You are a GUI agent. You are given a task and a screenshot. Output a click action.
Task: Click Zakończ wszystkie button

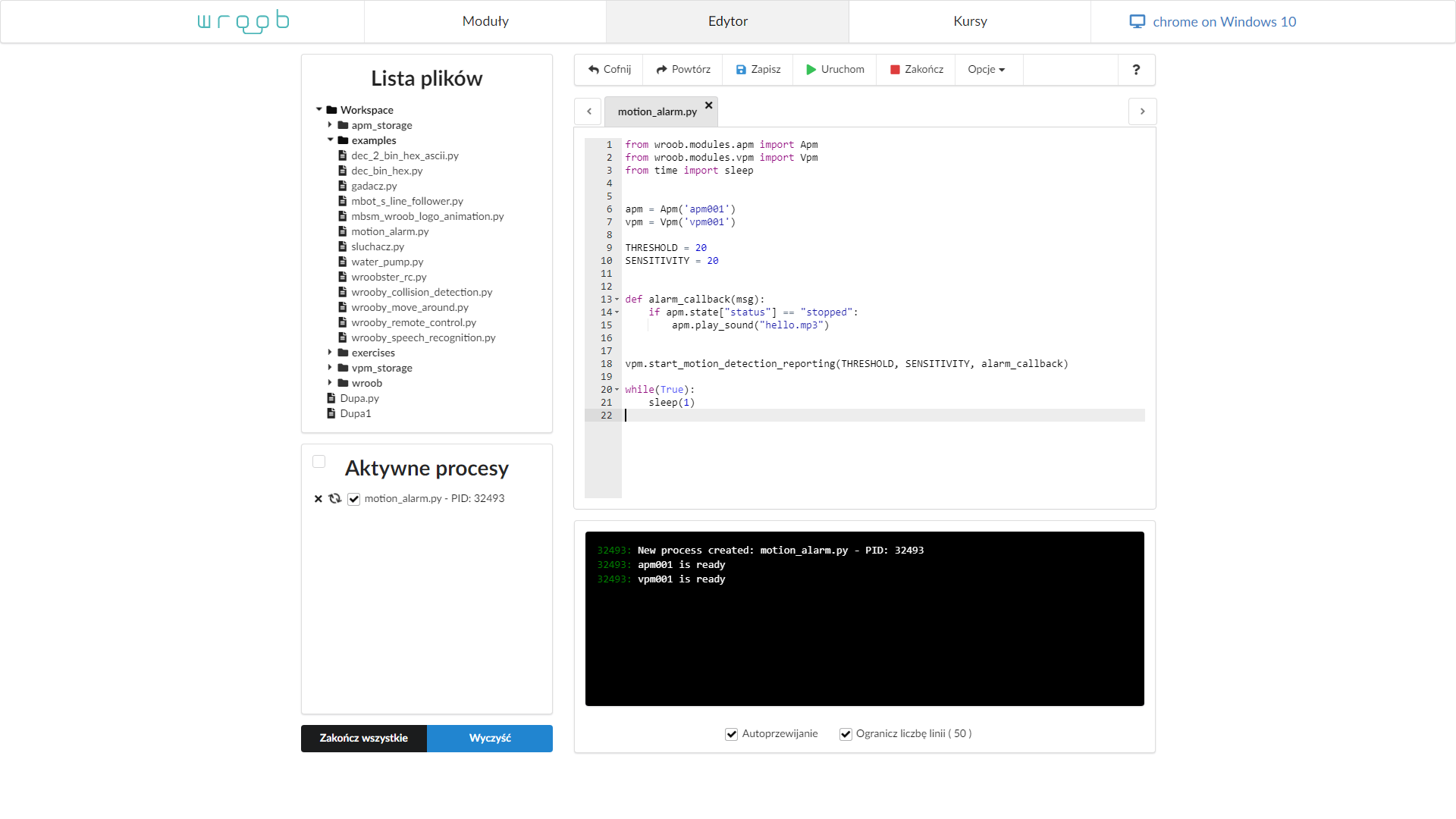[364, 738]
